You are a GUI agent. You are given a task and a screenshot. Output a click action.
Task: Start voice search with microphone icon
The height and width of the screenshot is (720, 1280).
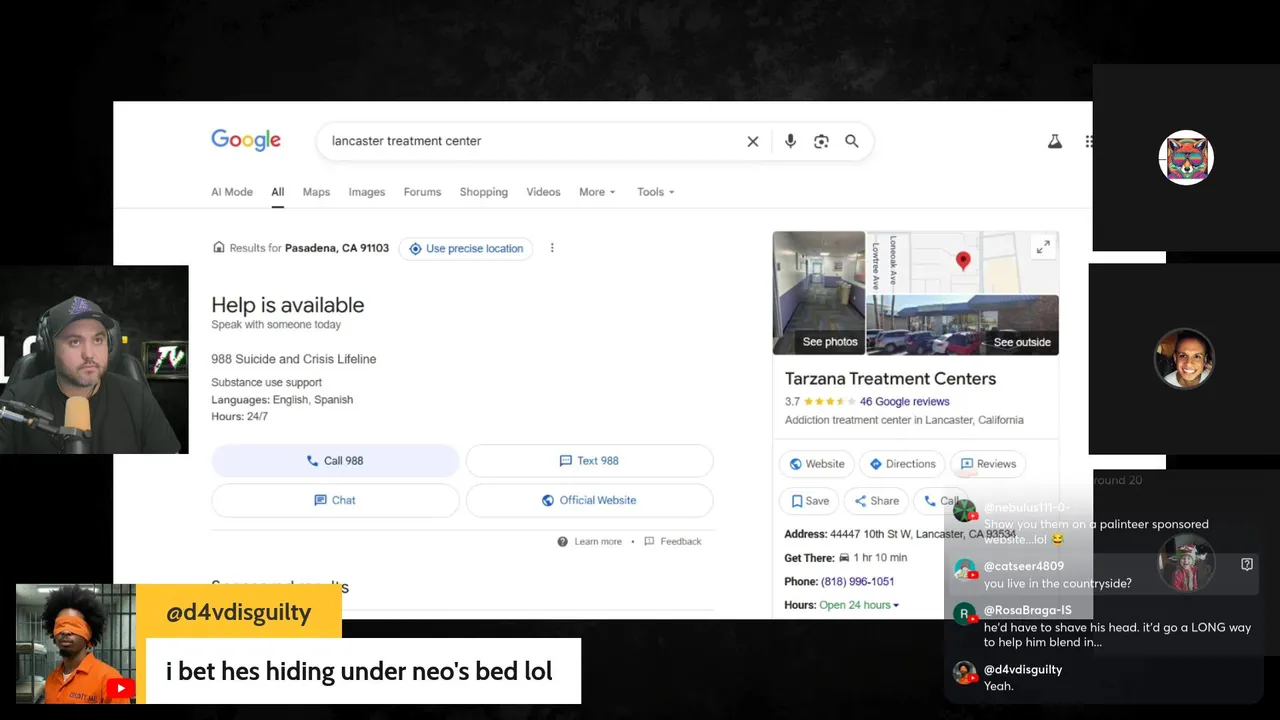pyautogui.click(x=790, y=142)
